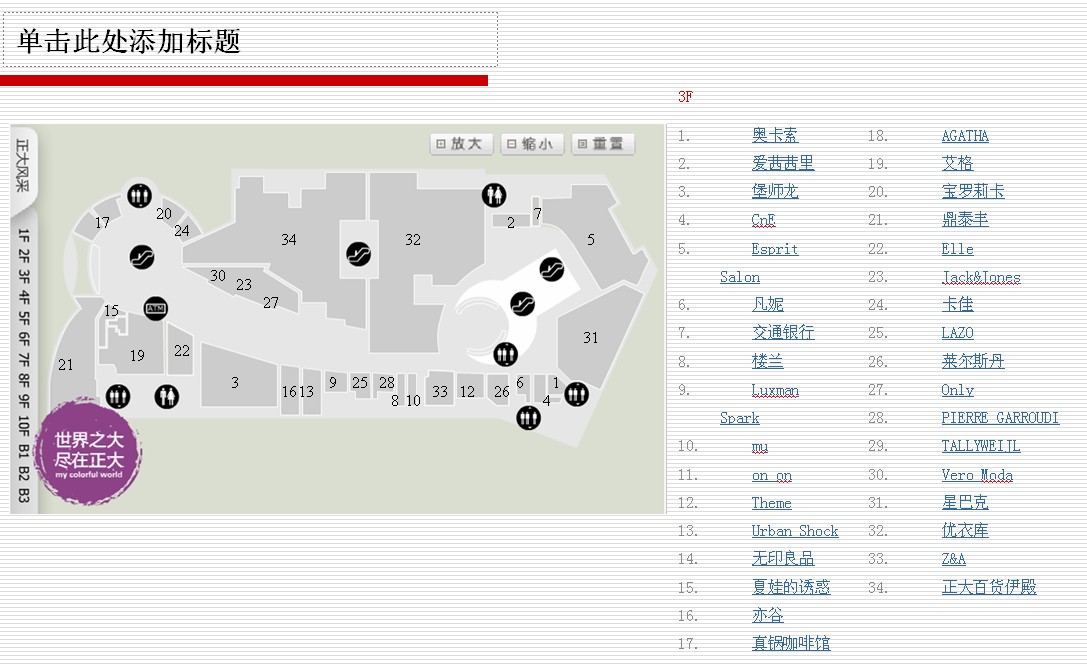Reset the map with the 重置 button

pyautogui.click(x=603, y=144)
